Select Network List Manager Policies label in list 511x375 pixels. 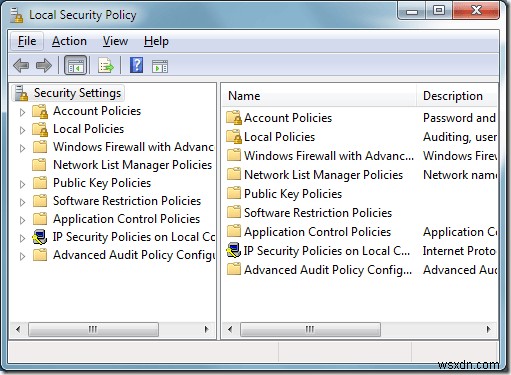click(x=323, y=175)
